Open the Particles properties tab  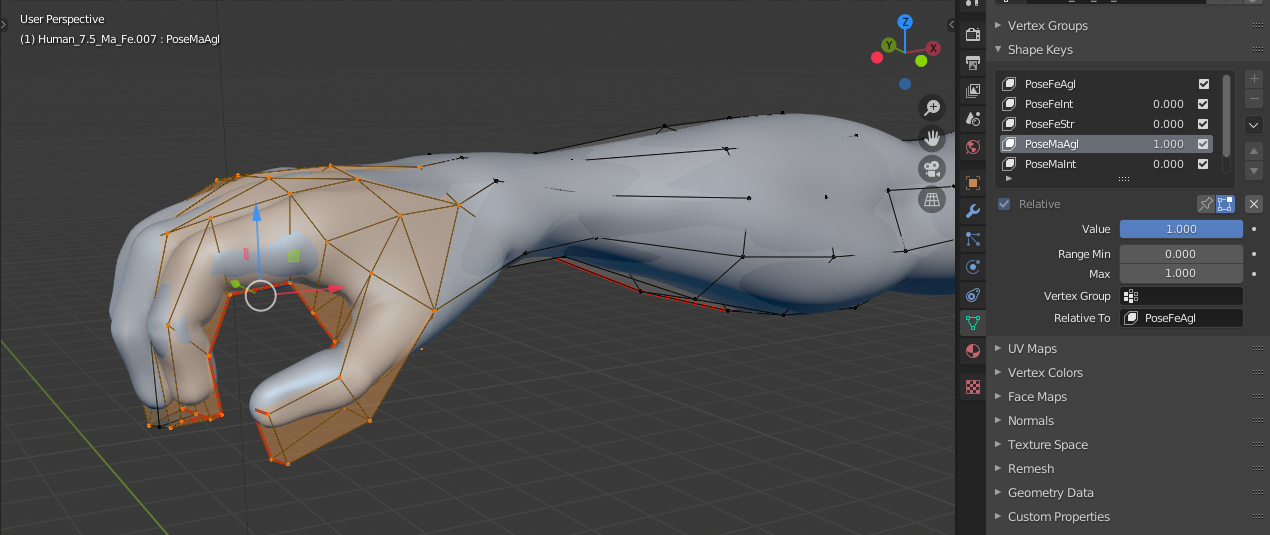pos(972,239)
